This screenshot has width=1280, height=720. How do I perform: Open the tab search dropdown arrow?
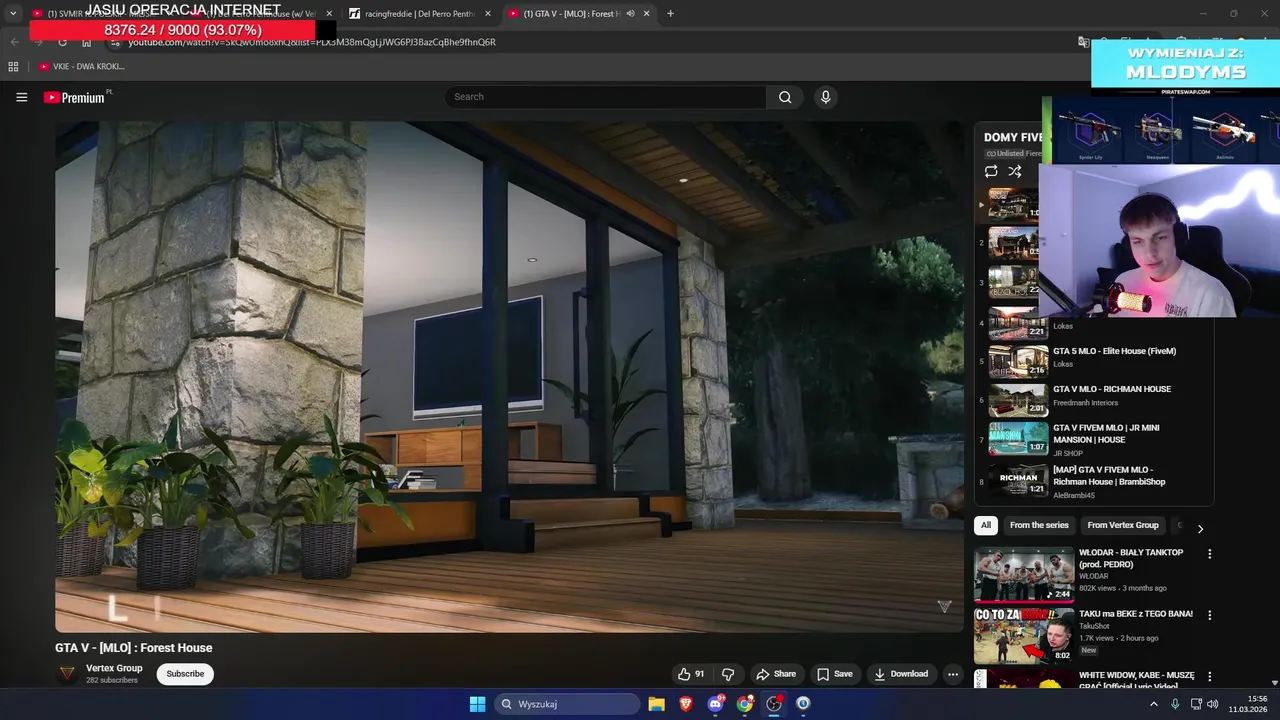(x=12, y=14)
